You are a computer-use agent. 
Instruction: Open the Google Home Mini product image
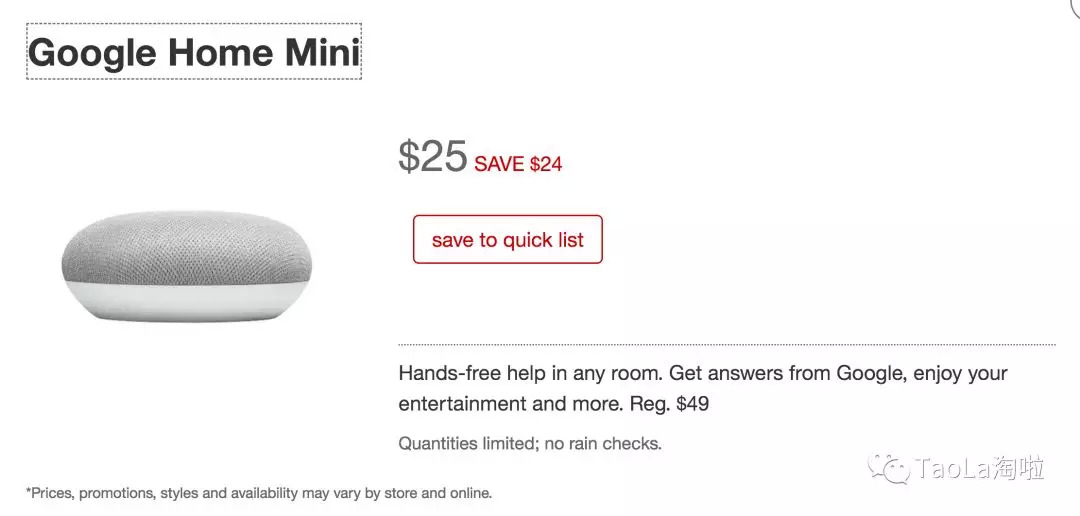[x=186, y=266]
